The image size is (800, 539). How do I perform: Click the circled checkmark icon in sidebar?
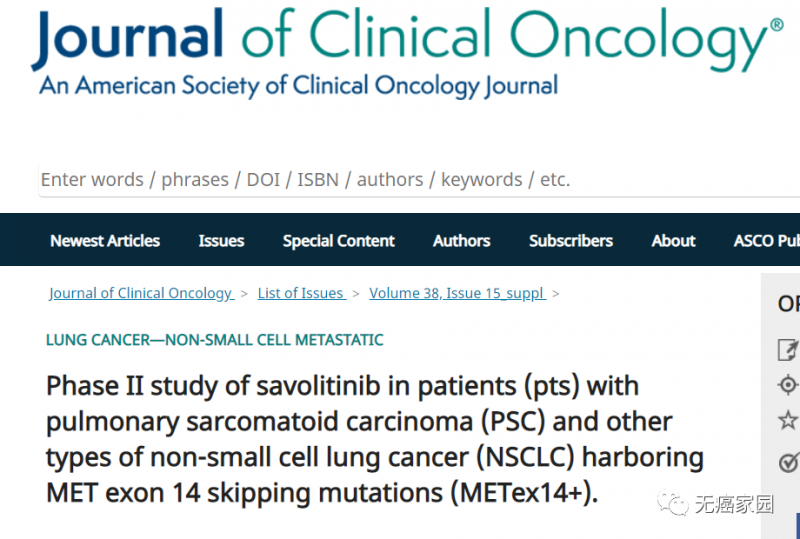click(x=789, y=462)
